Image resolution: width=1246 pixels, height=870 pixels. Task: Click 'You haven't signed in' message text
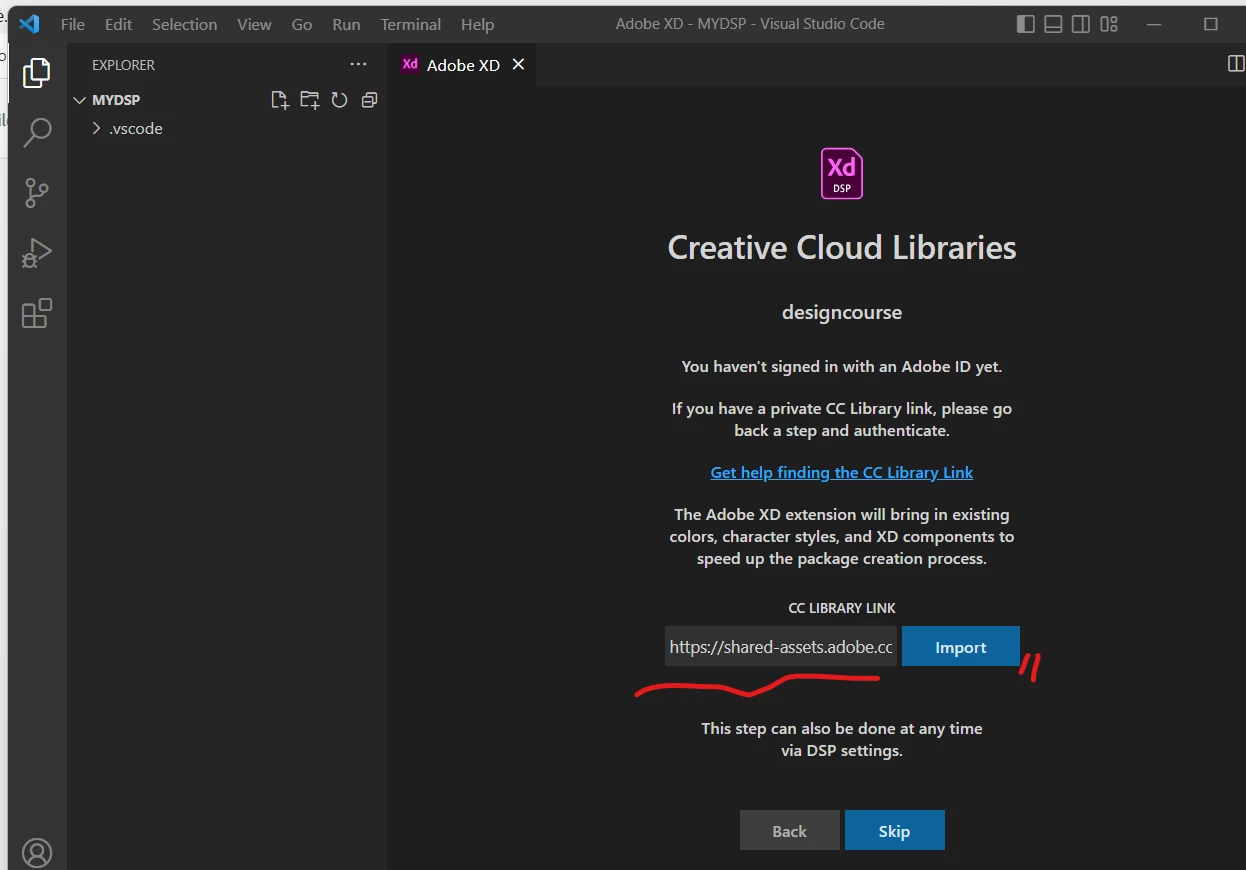click(842, 366)
